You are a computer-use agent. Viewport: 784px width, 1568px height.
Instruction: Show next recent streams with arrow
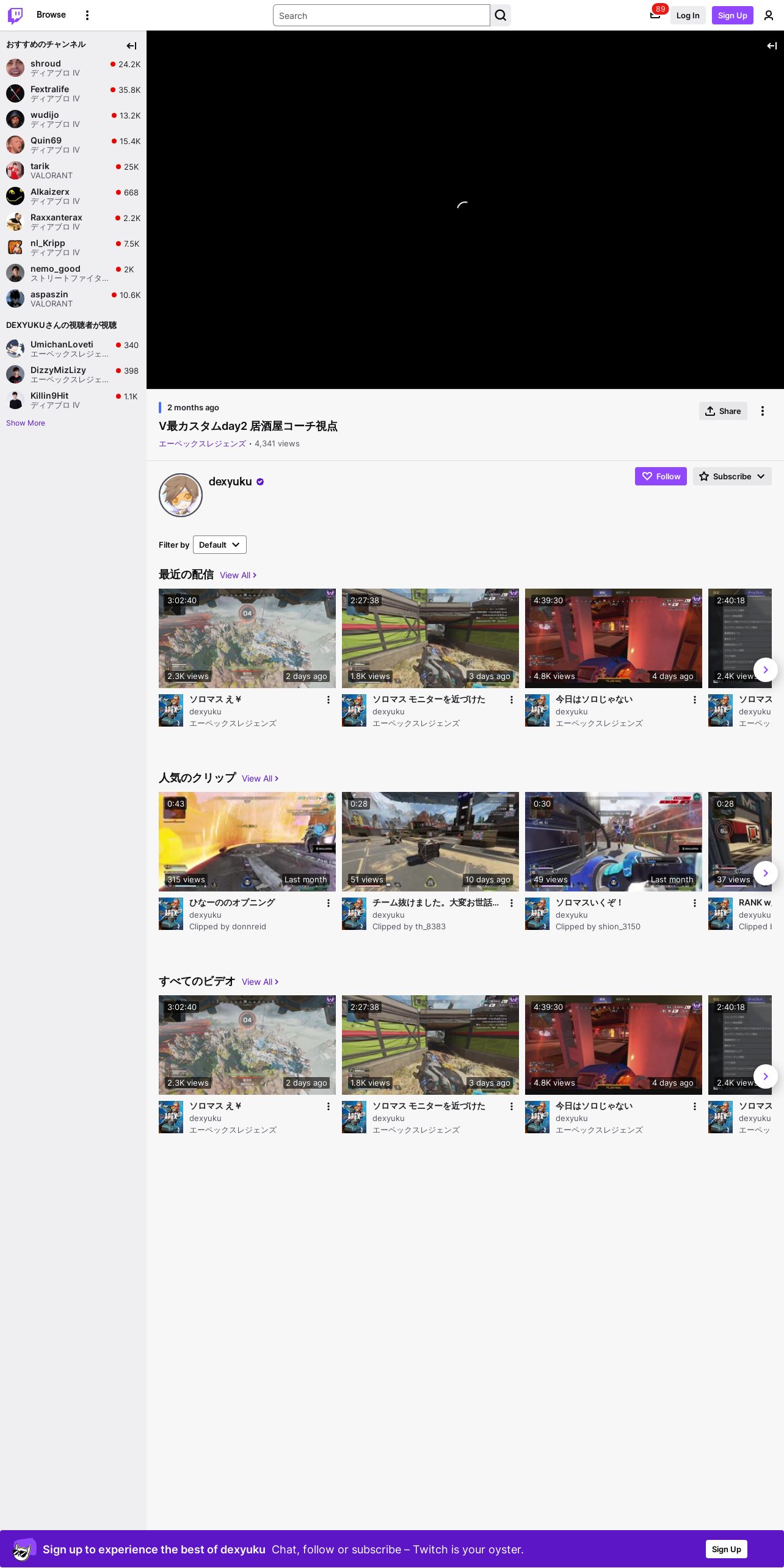tap(766, 670)
